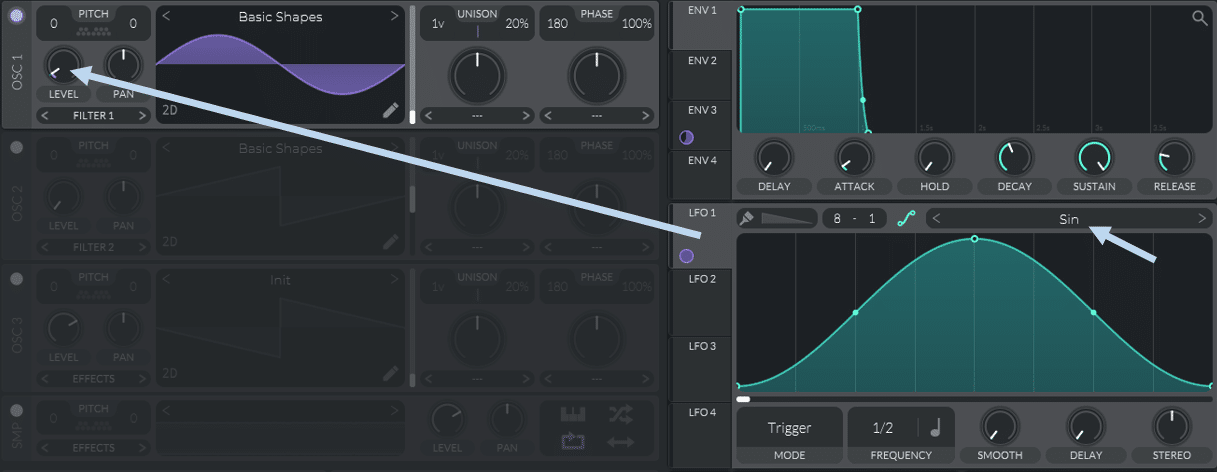Select next OSC 1 unison stack type
Viewport: 1217px width, 472px height.
(524, 116)
